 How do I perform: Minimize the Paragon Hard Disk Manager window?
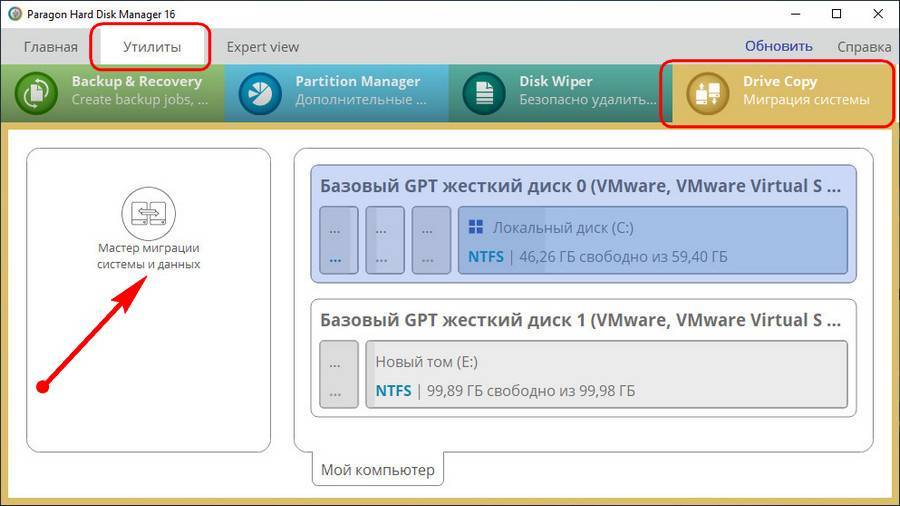(796, 14)
